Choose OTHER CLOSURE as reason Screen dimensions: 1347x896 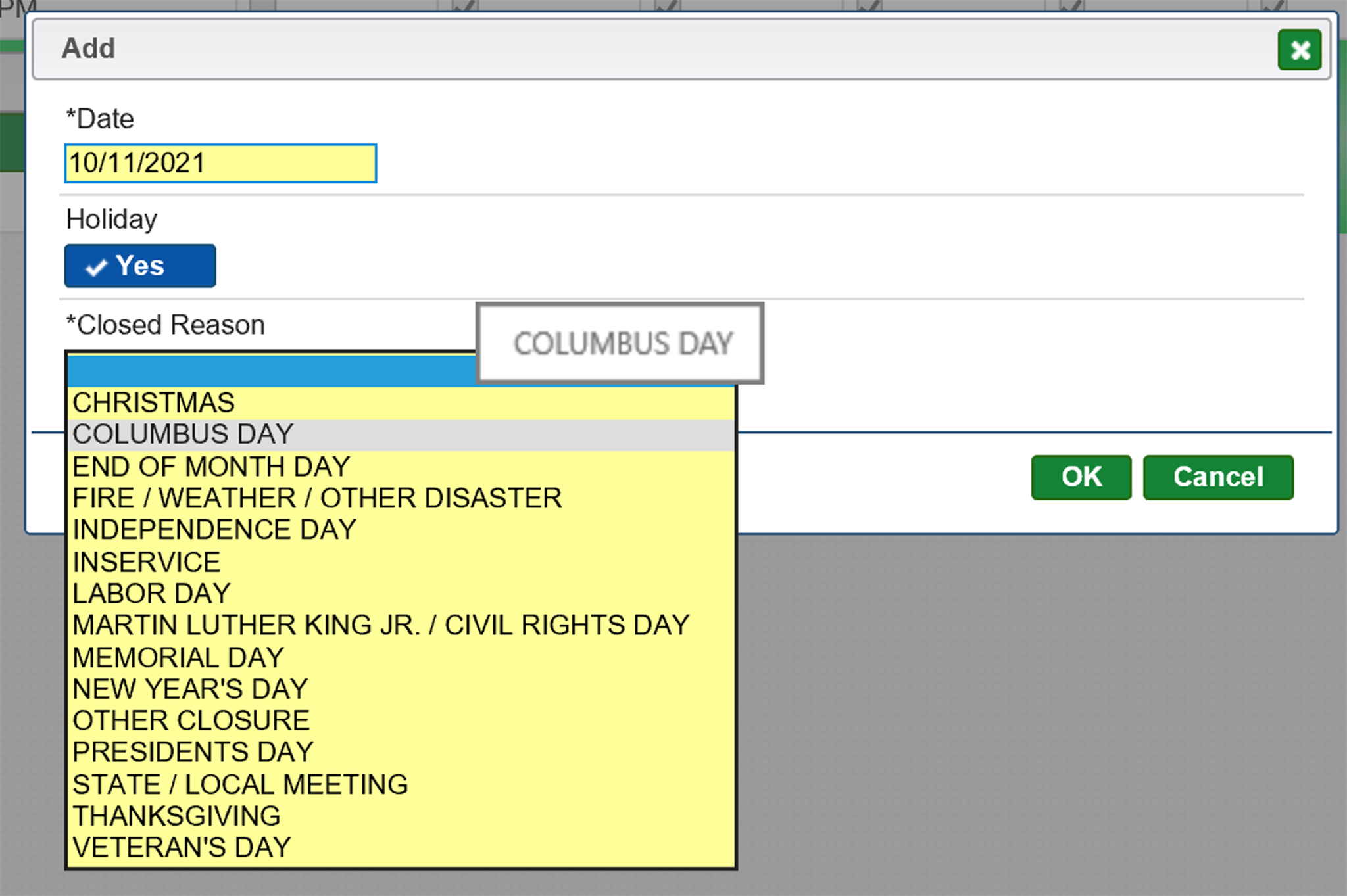(191, 720)
